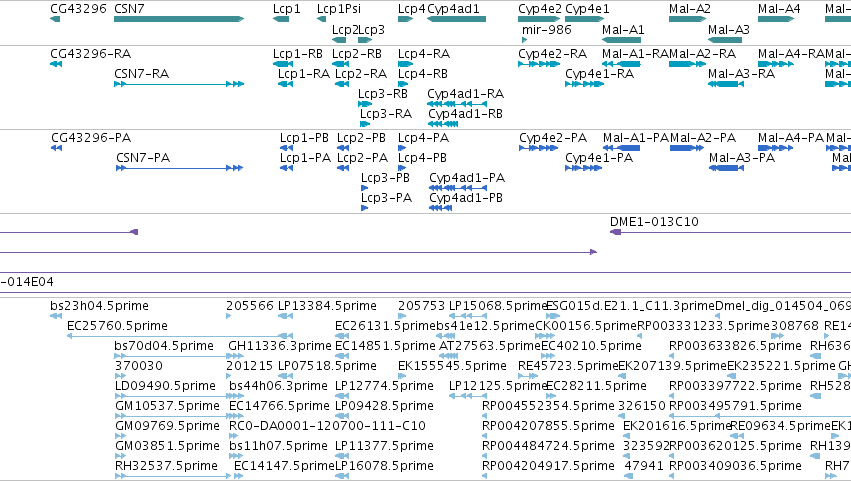Open transcript Lcp3-RB label

pos(383,94)
